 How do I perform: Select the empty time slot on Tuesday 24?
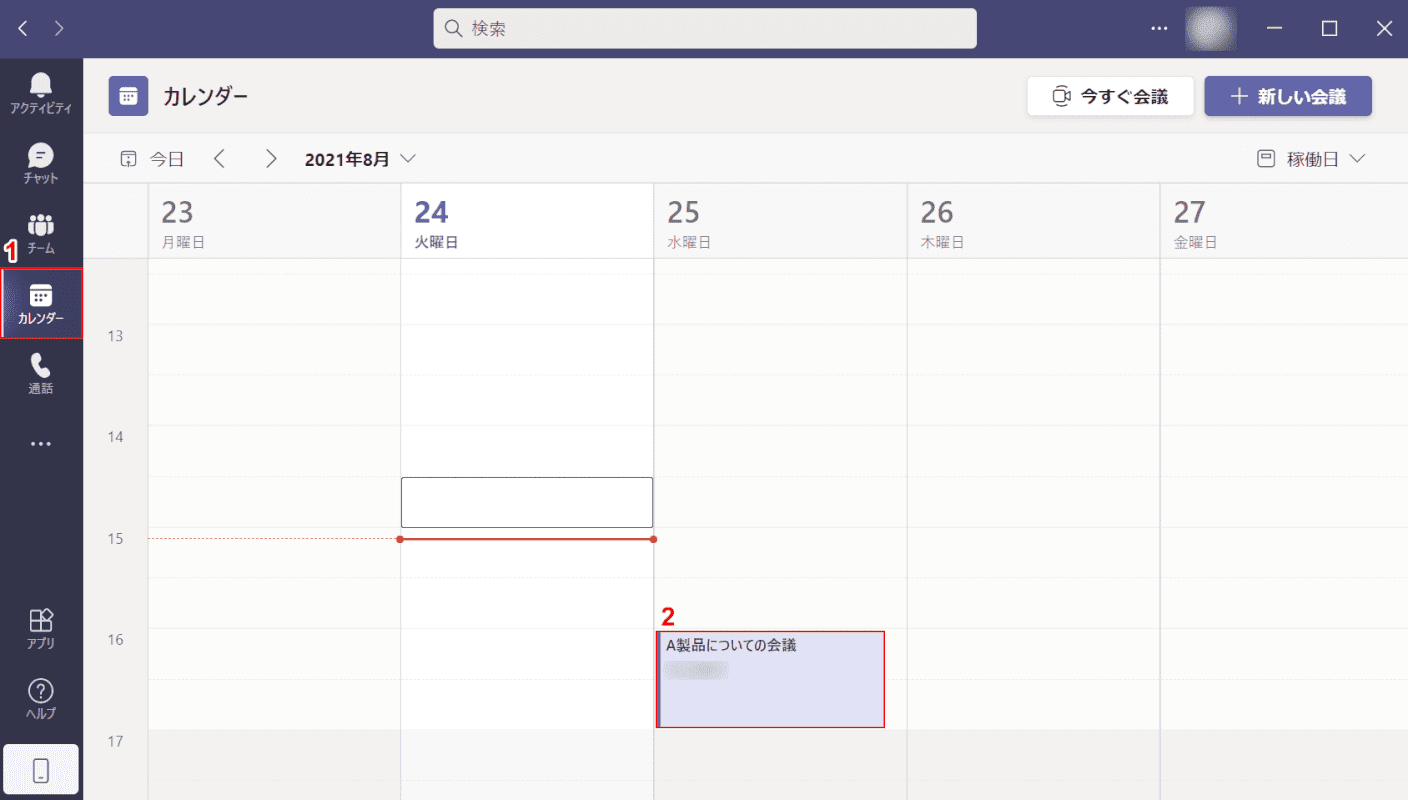tap(527, 502)
